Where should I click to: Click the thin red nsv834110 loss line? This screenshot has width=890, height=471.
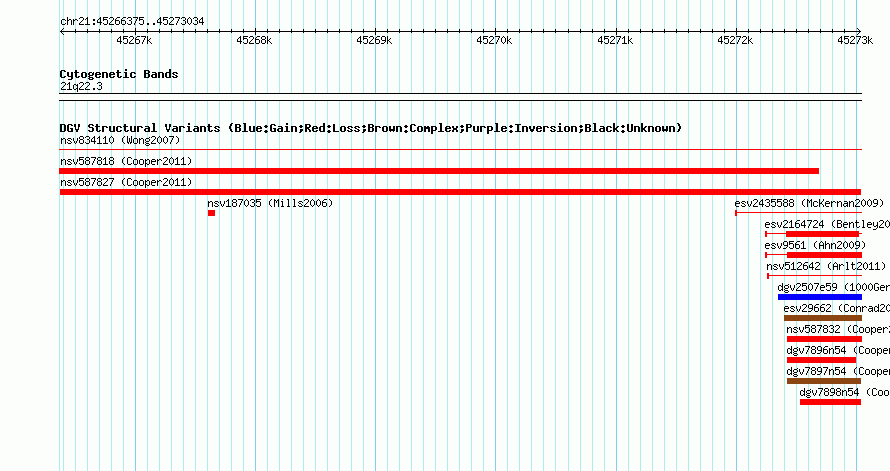pyautogui.click(x=460, y=150)
